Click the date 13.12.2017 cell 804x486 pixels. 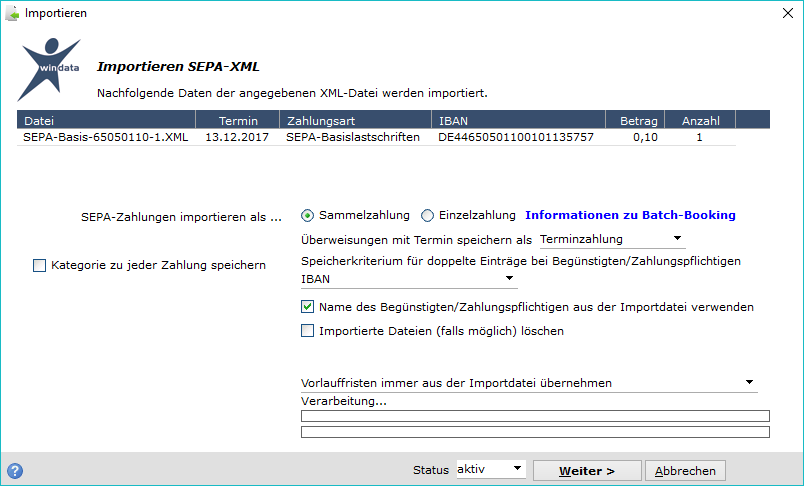[x=237, y=137]
